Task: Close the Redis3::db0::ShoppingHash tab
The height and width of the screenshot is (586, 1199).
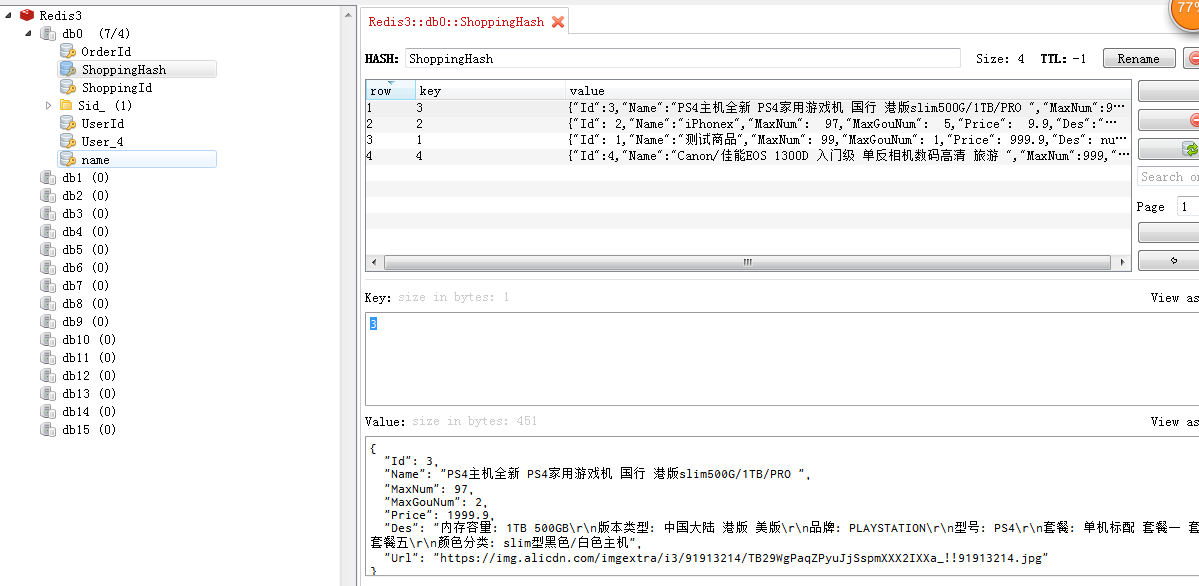Action: coord(557,22)
